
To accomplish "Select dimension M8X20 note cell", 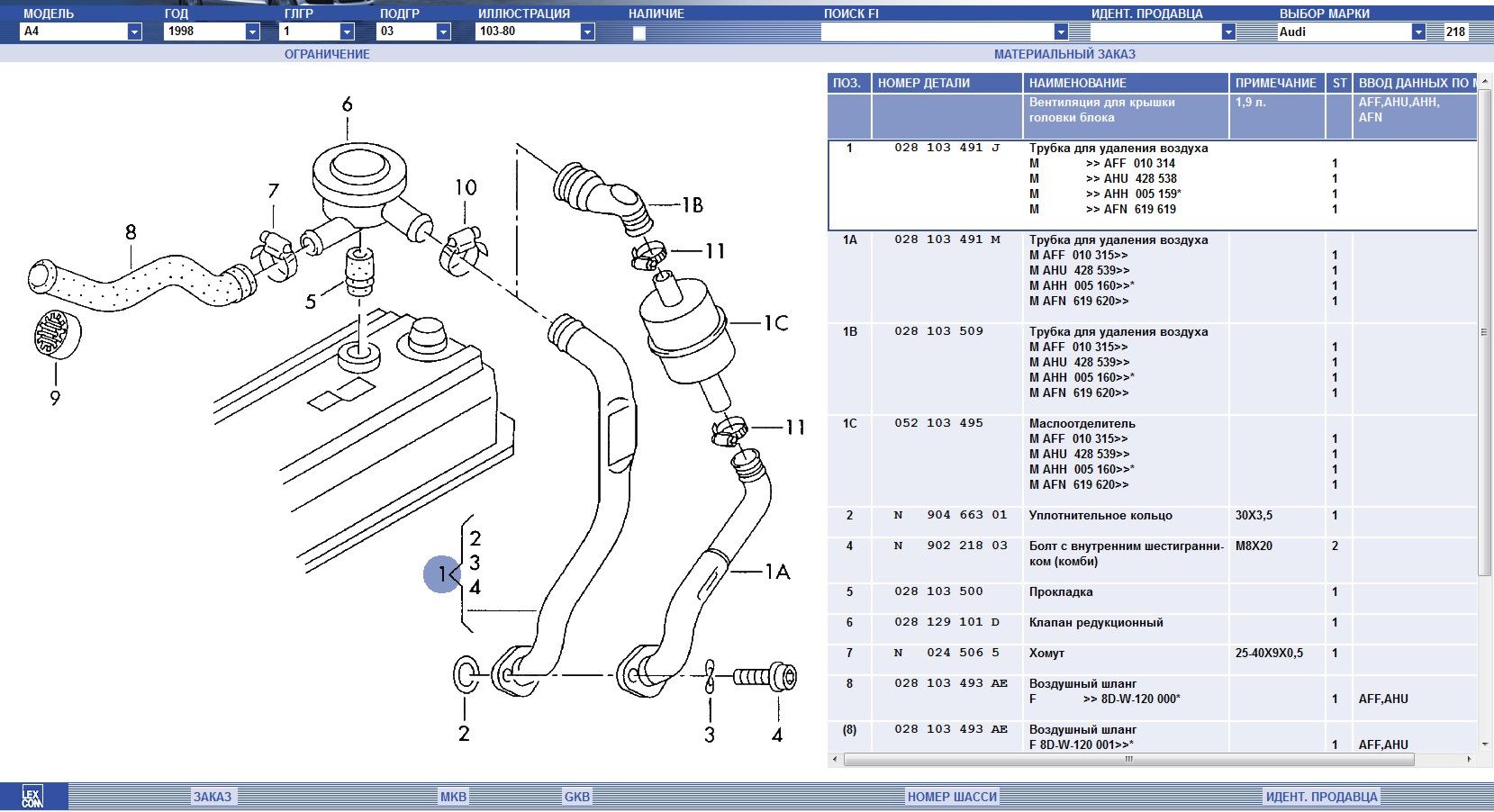I will point(1254,546).
